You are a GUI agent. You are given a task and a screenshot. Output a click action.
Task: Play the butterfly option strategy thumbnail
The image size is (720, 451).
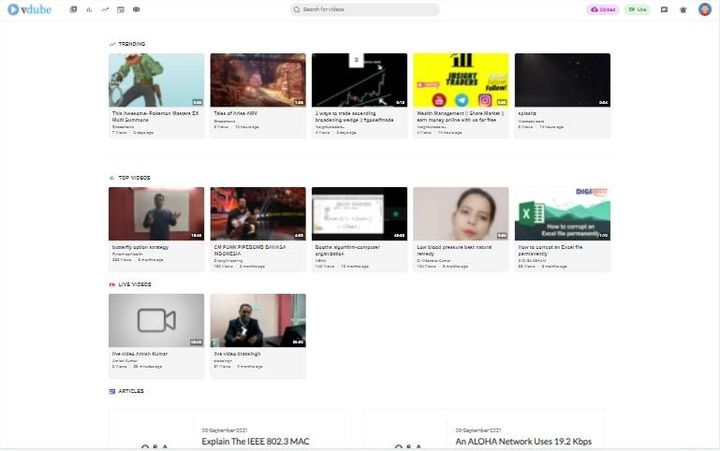pos(157,214)
